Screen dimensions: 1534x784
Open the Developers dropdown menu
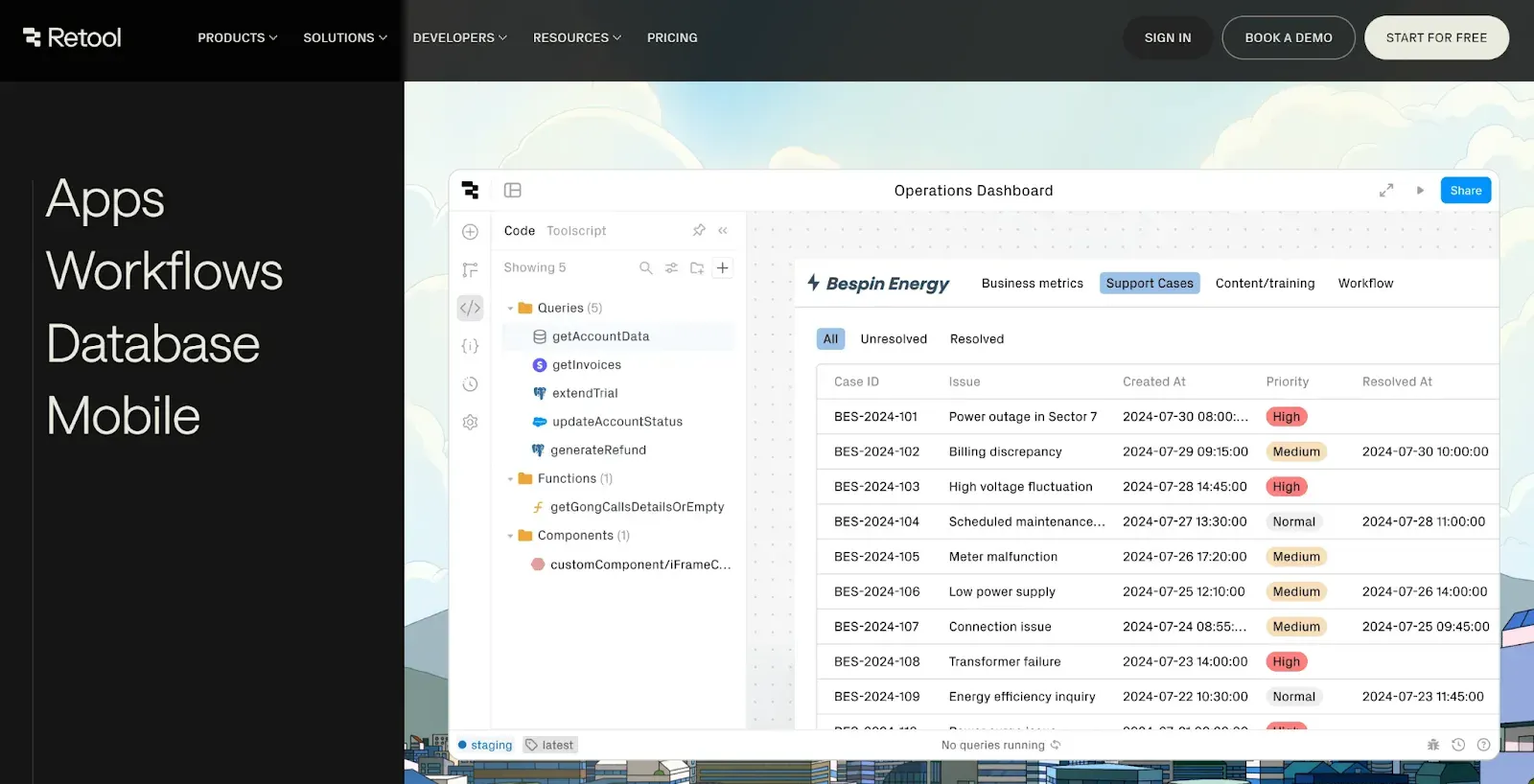pos(460,38)
